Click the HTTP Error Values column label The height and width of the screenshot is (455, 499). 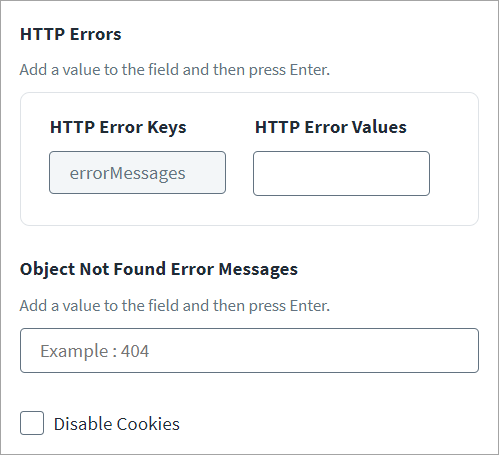(331, 127)
